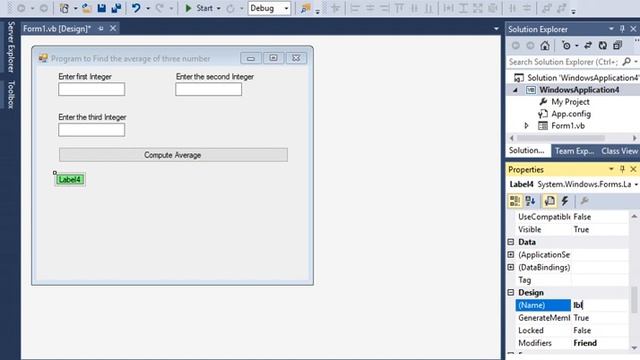Undo the last action with the Undo arrow
The image size is (640, 360).
pyautogui.click(x=136, y=8)
